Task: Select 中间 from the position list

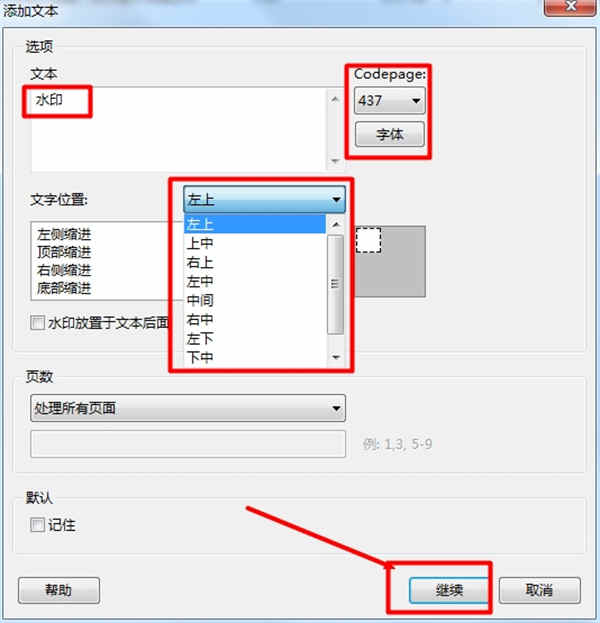Action: pos(255,300)
